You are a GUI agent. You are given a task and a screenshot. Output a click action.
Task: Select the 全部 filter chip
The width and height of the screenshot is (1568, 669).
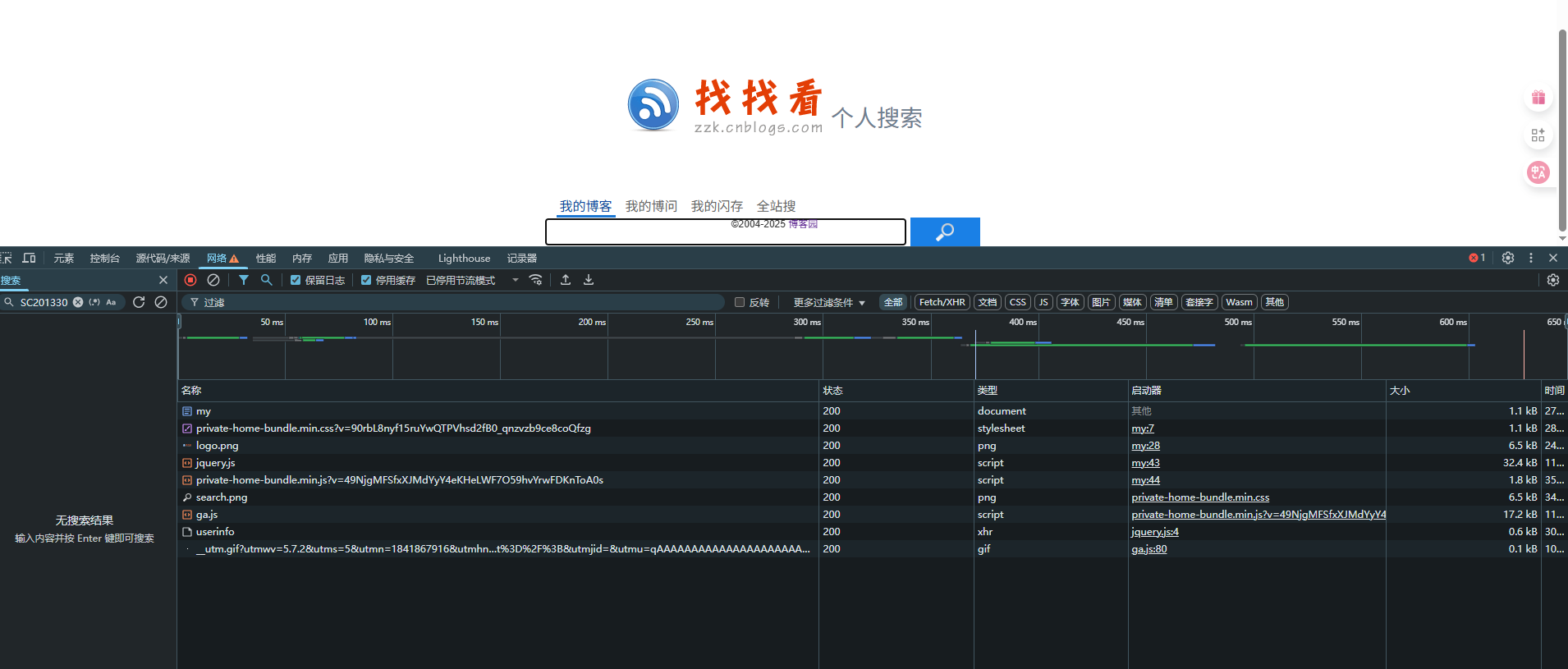point(893,302)
